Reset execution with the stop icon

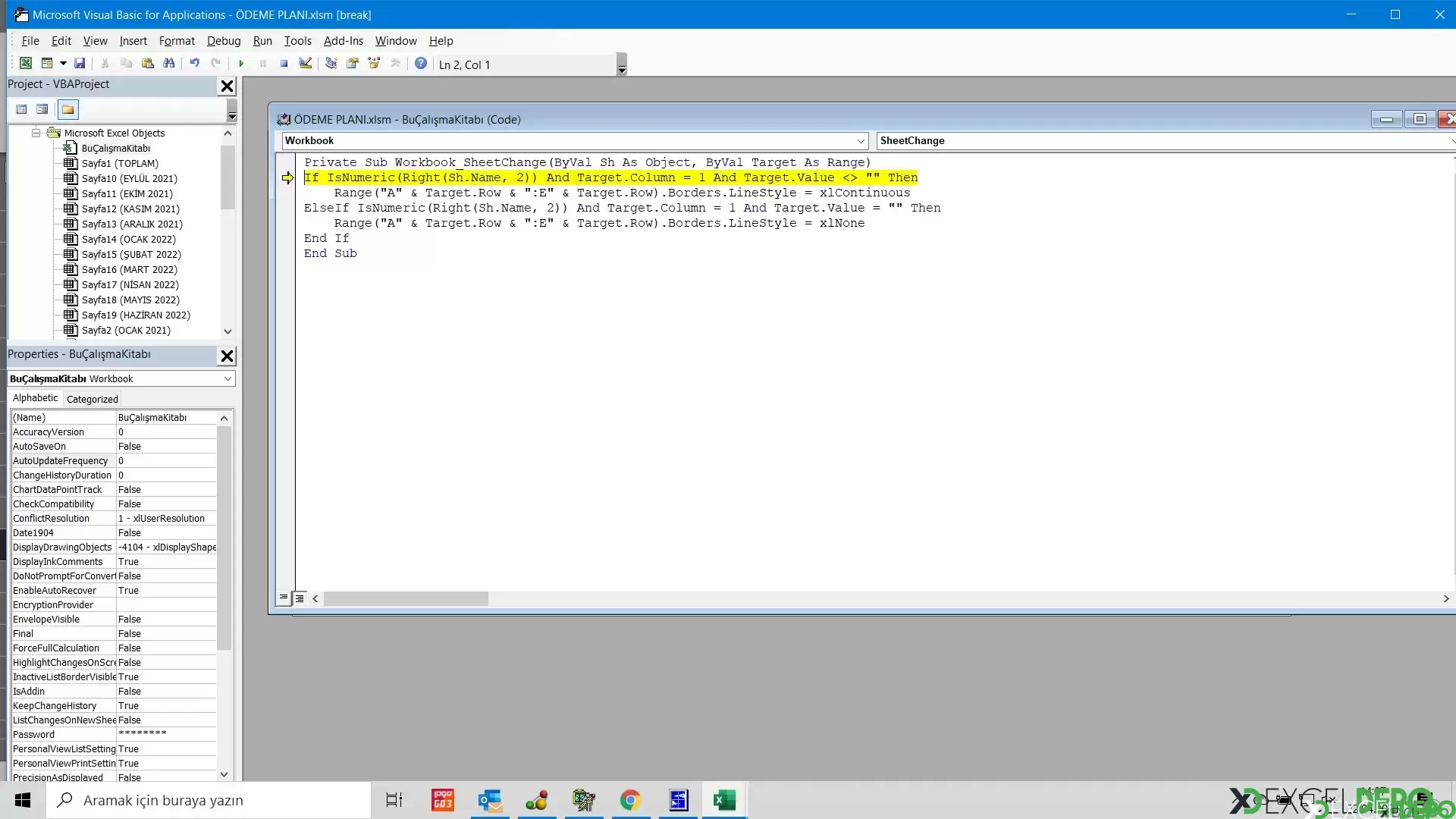(x=284, y=64)
